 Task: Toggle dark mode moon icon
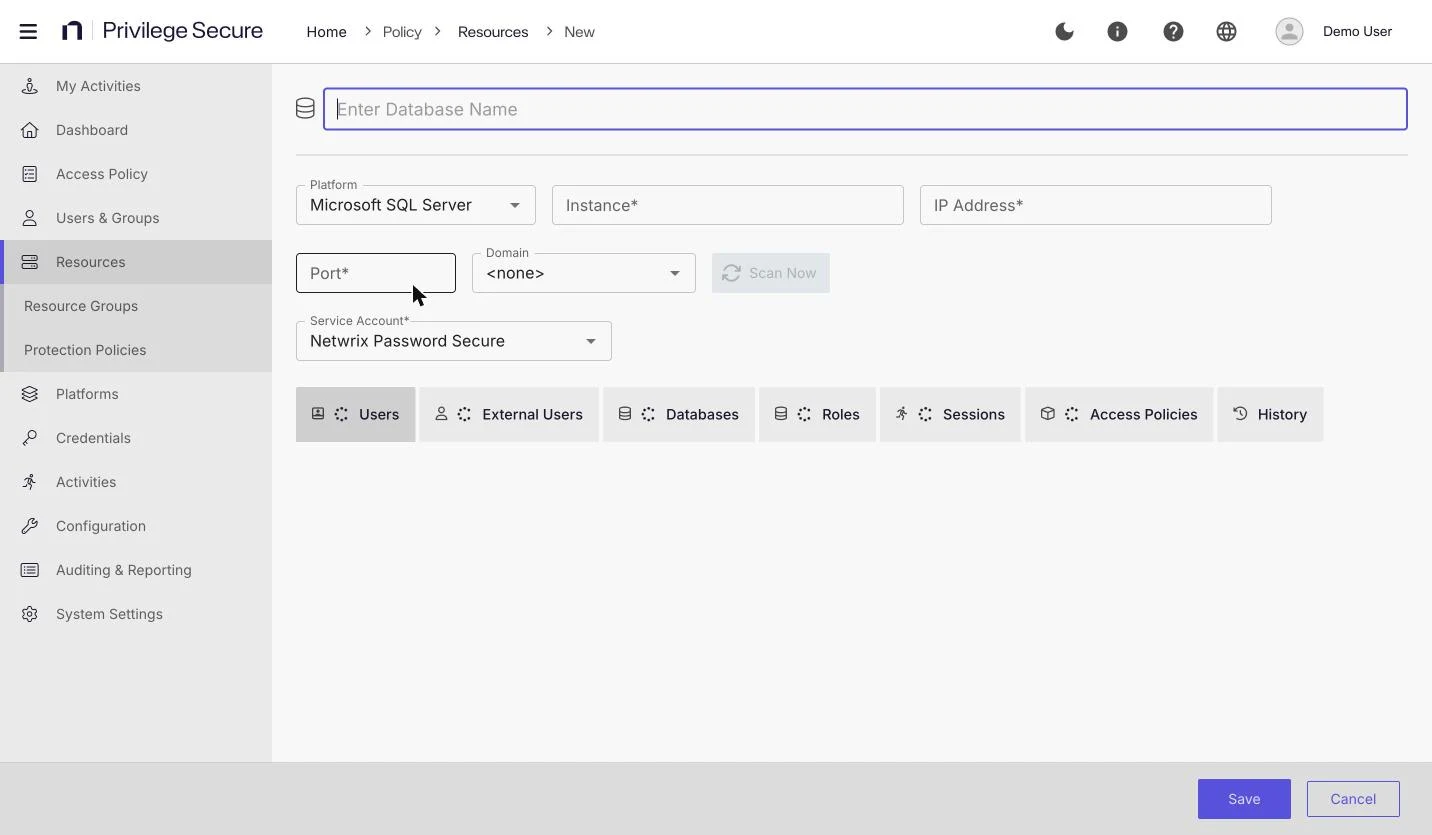(x=1064, y=31)
